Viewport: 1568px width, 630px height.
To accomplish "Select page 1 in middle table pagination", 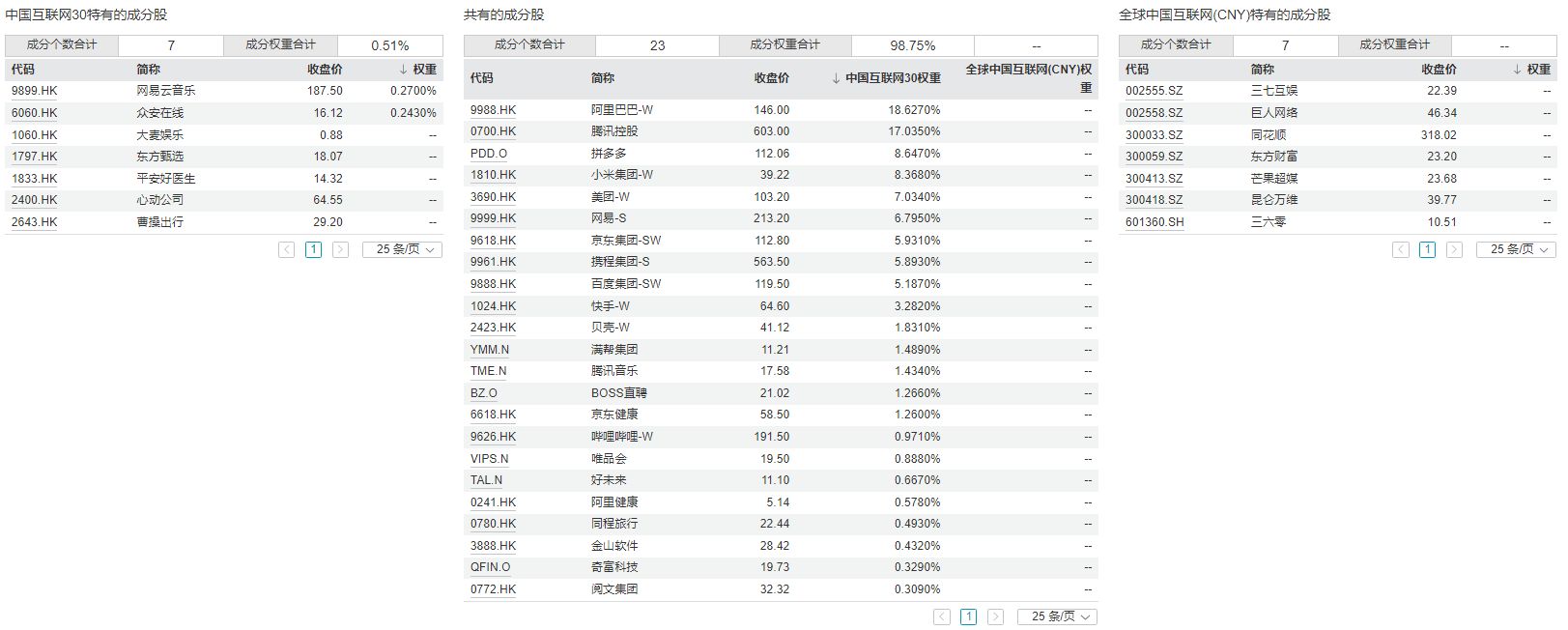I will (968, 616).
